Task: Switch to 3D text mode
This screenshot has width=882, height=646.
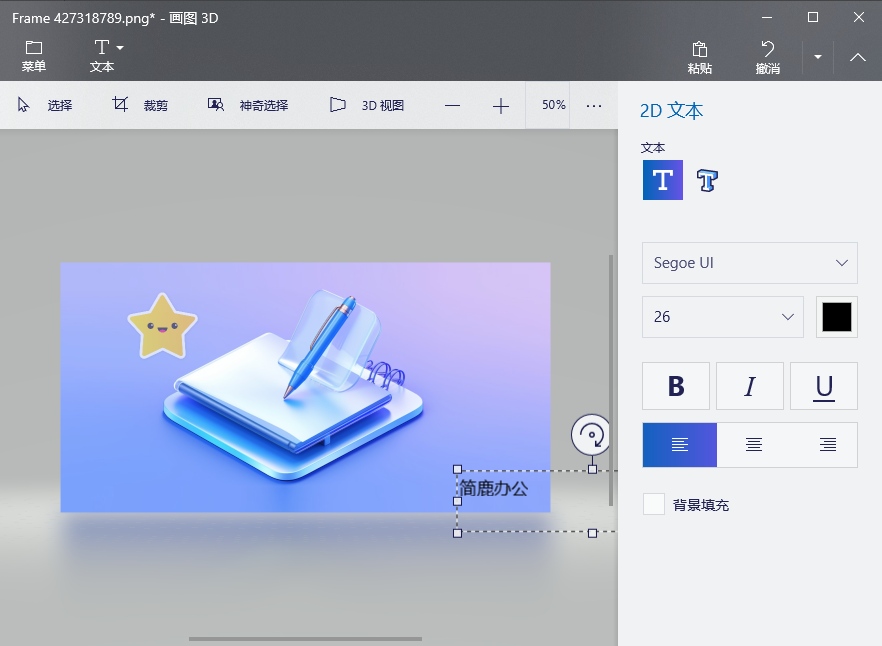Action: 707,180
